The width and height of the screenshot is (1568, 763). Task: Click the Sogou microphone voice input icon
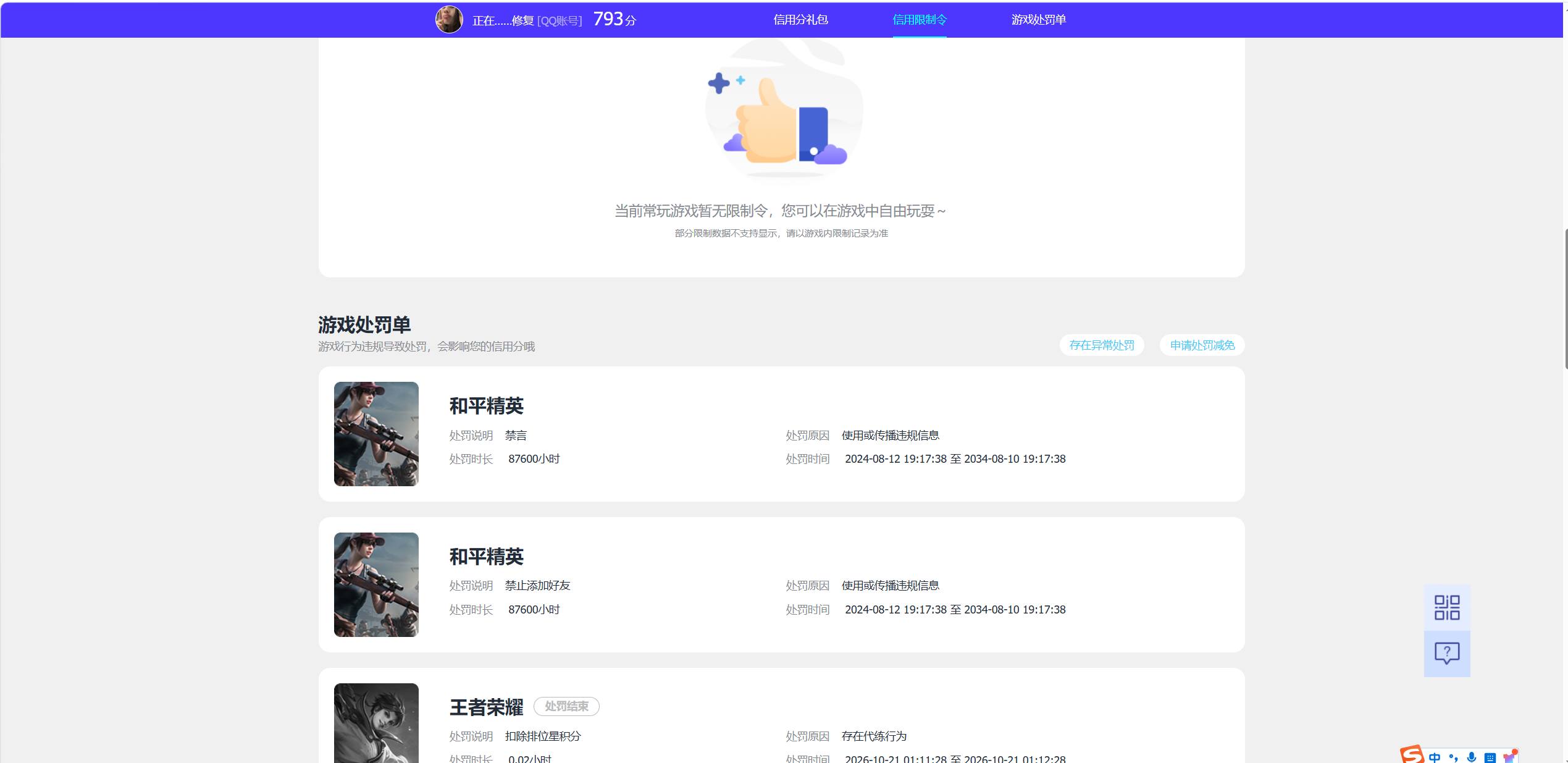(1472, 757)
